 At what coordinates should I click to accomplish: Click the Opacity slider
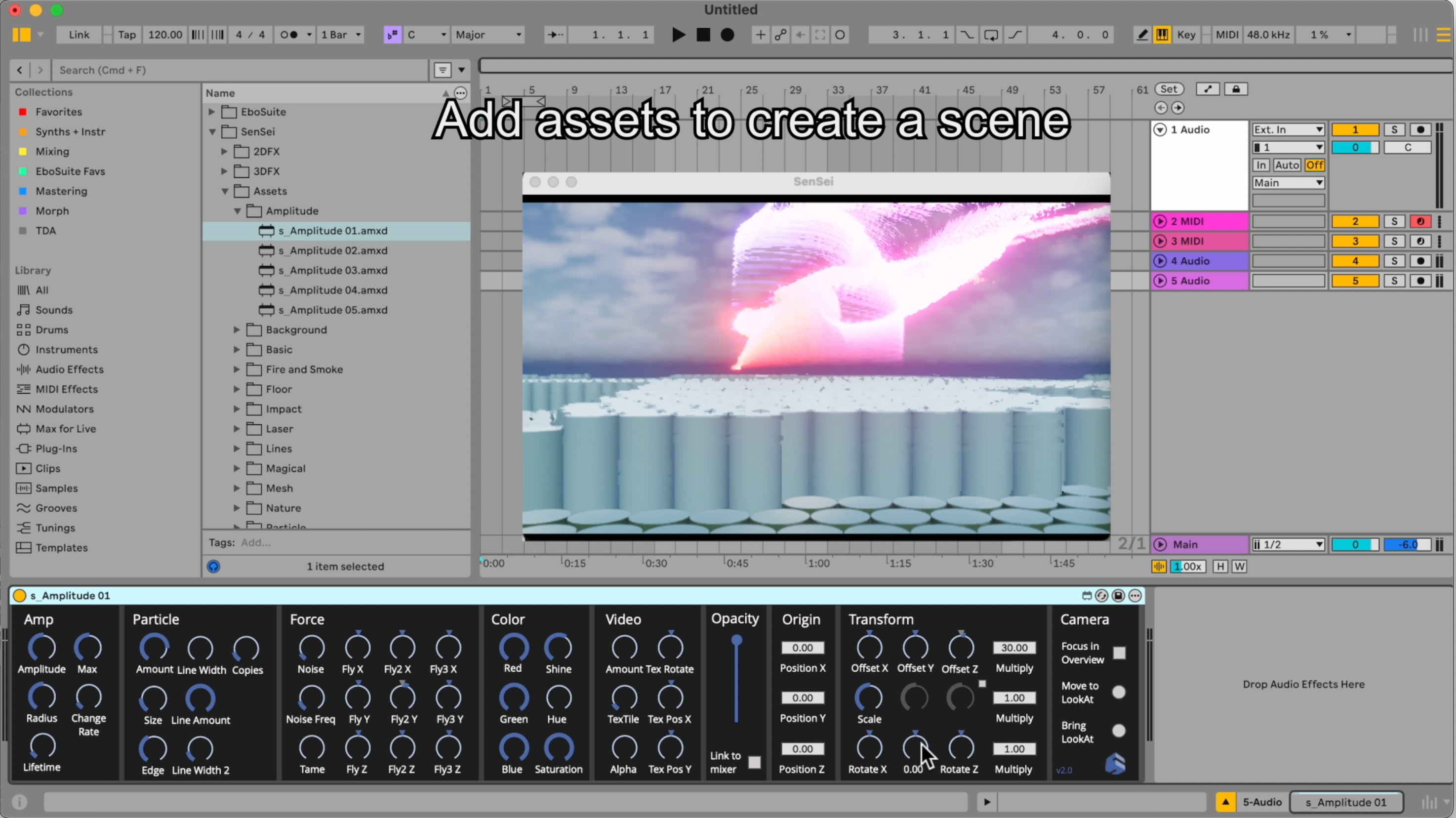click(x=736, y=678)
